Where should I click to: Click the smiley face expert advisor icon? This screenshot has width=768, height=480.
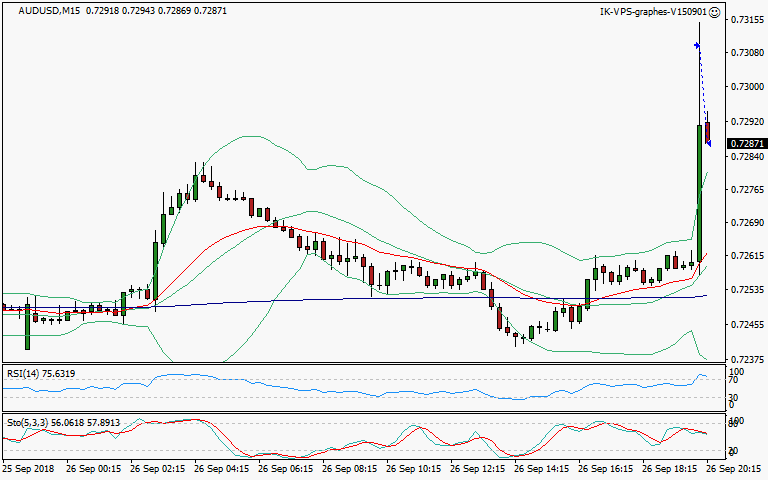[x=715, y=12]
